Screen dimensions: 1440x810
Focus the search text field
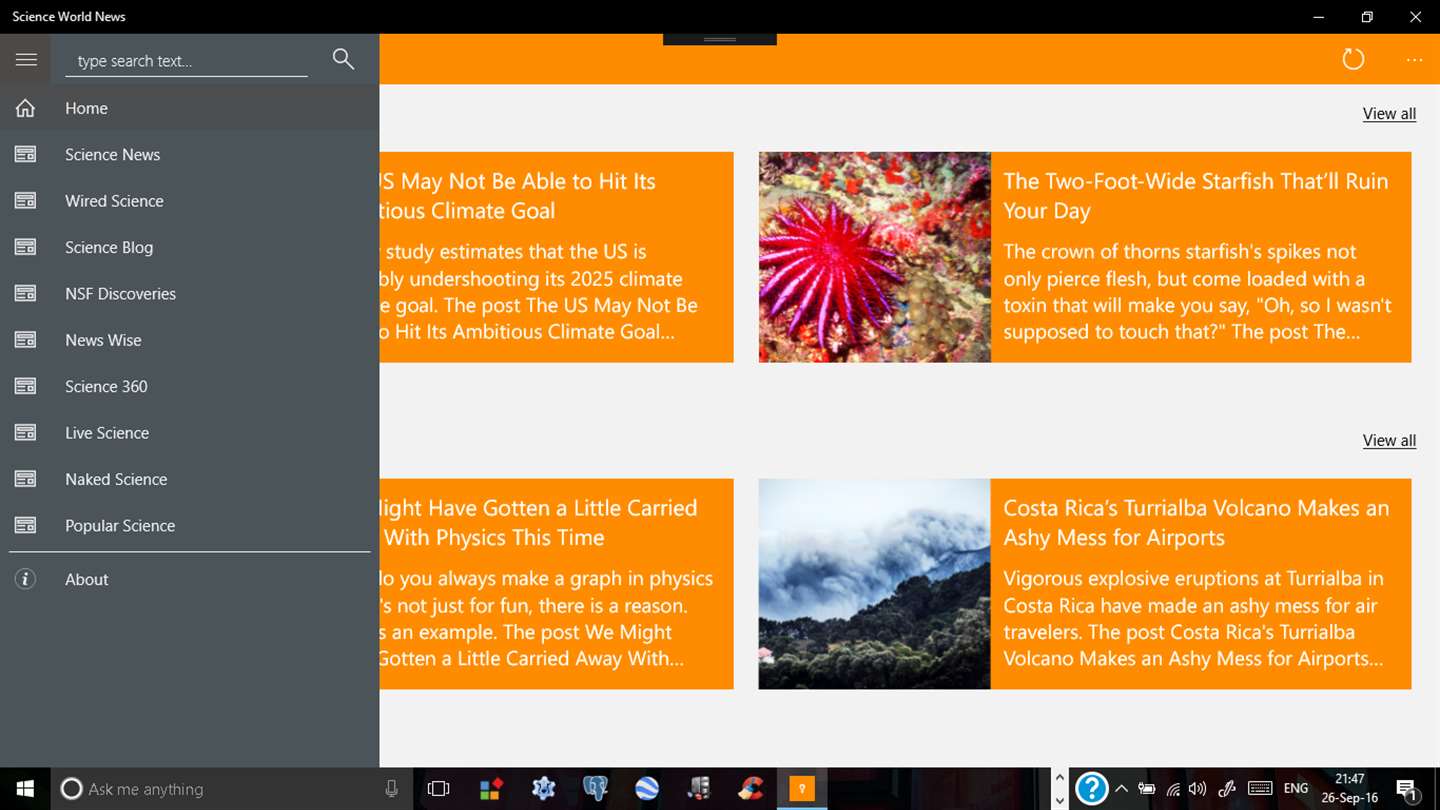pyautogui.click(x=186, y=61)
